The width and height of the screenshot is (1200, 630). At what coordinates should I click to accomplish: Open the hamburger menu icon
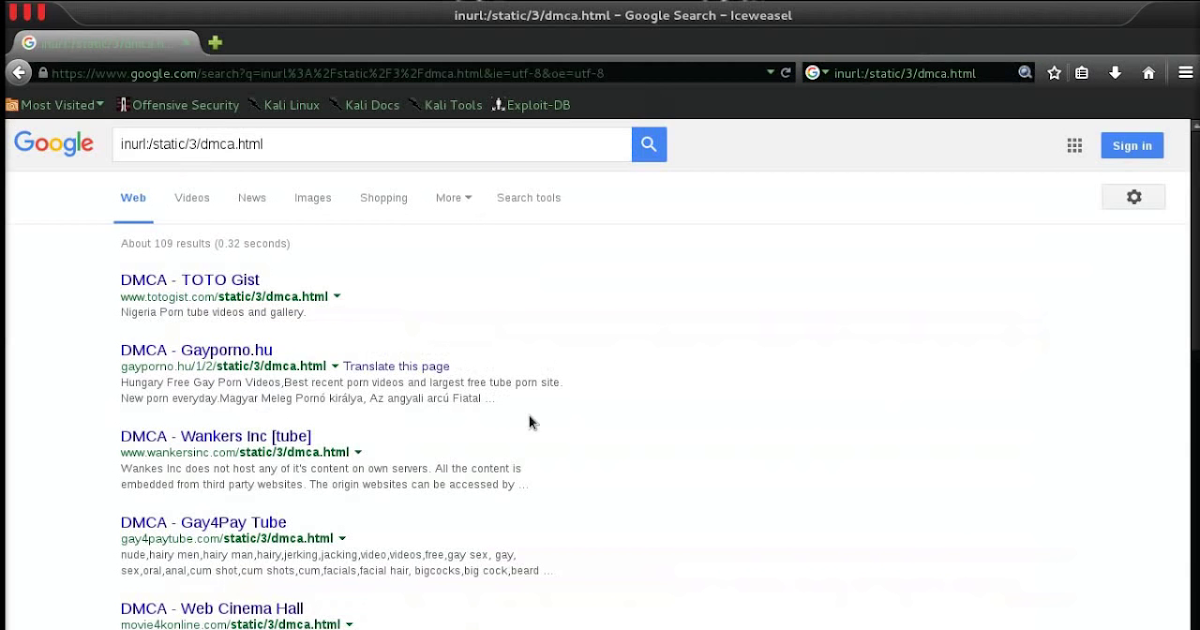pyautogui.click(x=1186, y=73)
